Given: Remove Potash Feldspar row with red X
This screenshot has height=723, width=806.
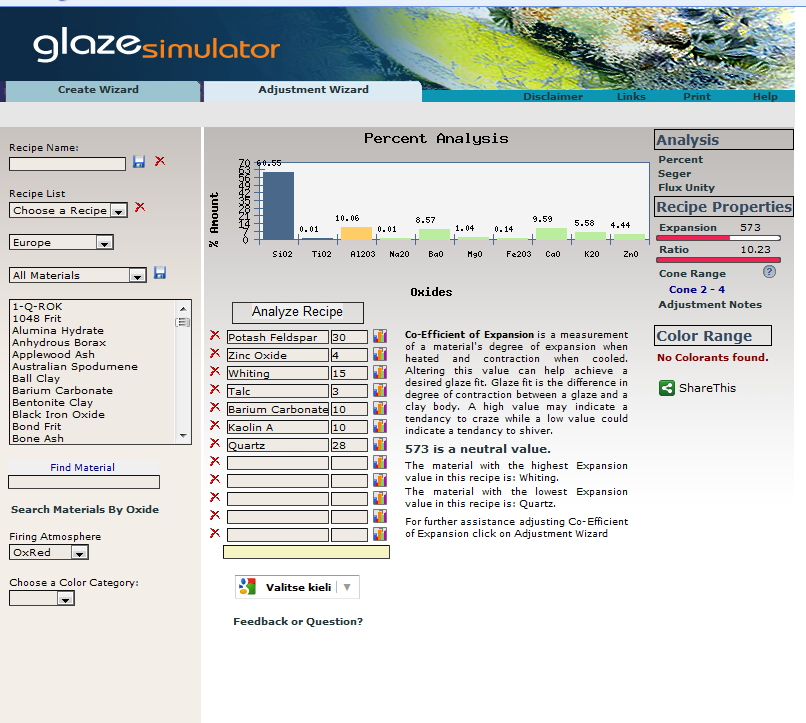Looking at the screenshot, I should pos(215,336).
